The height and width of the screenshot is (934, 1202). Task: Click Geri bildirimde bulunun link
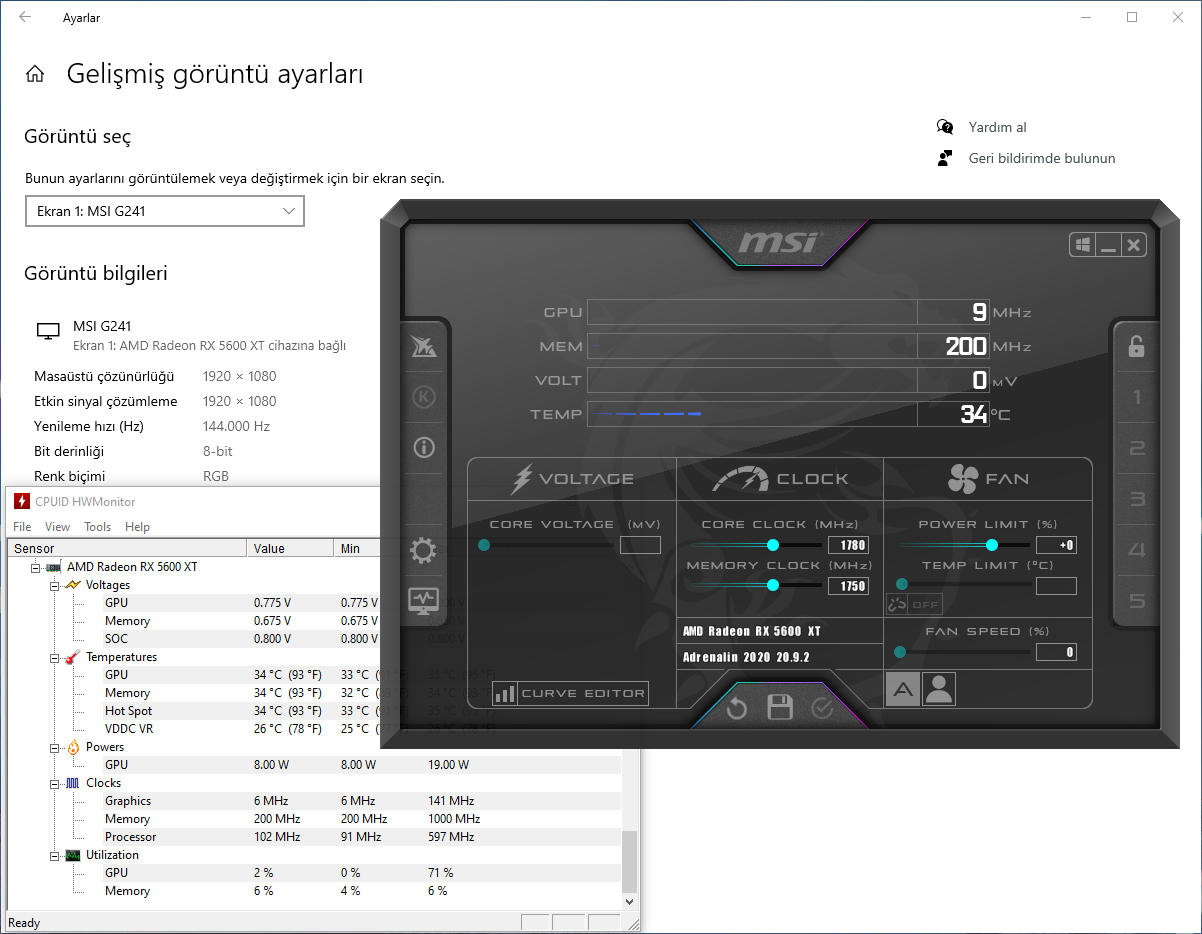tap(1042, 158)
